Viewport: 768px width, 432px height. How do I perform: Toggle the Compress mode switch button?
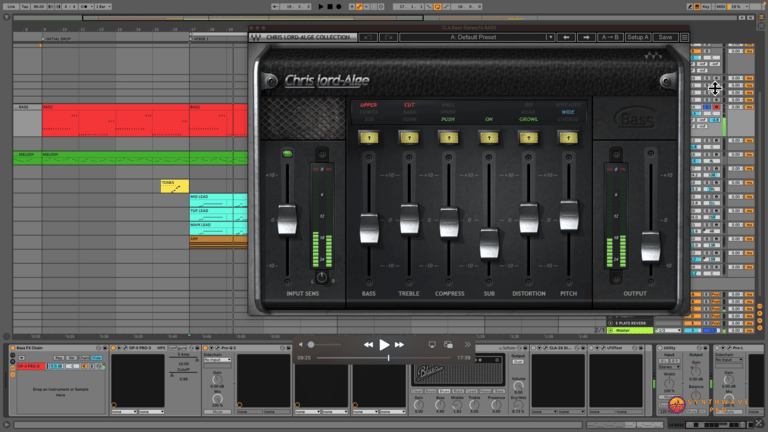(x=449, y=138)
